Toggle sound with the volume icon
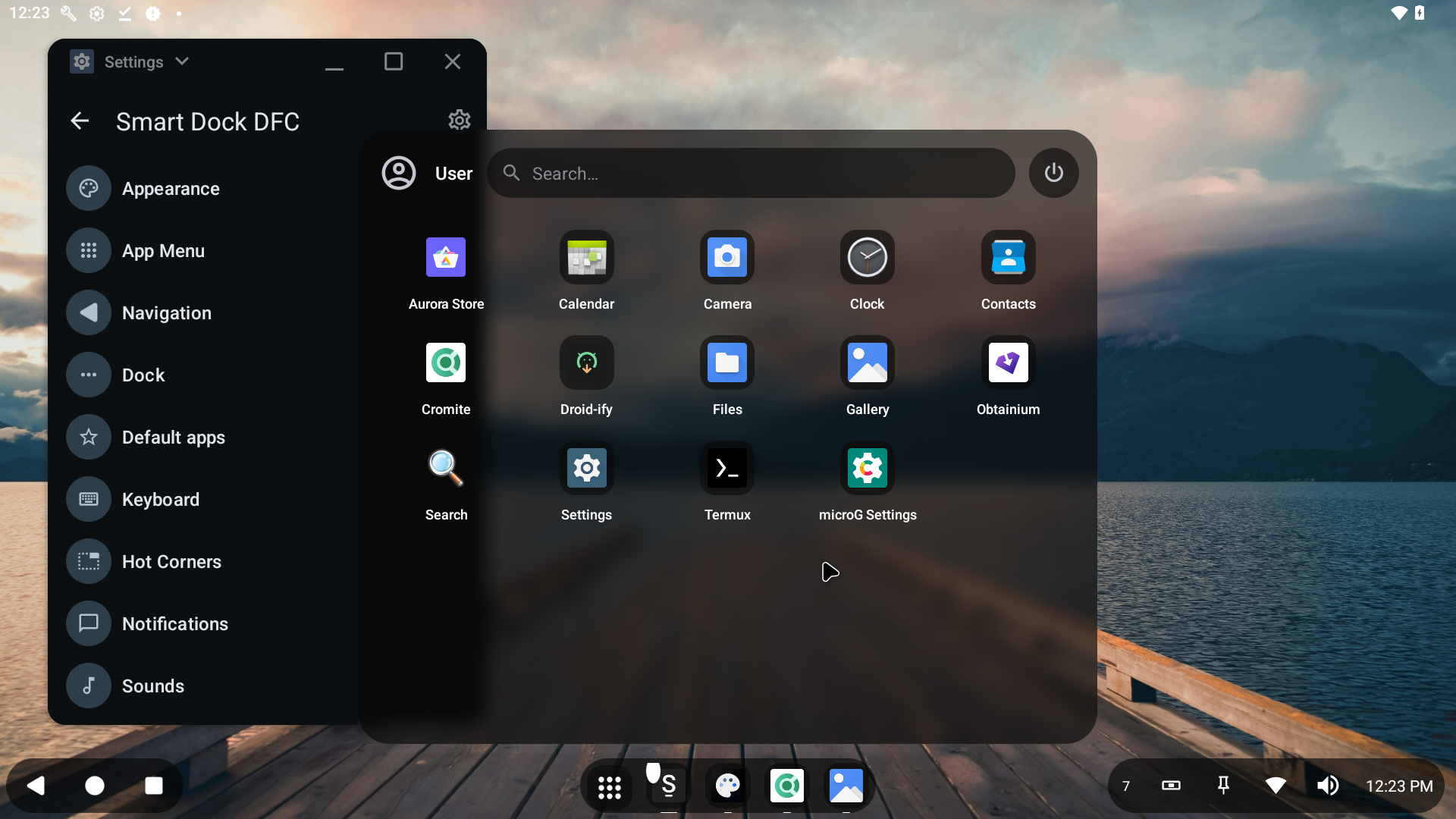 click(1327, 786)
